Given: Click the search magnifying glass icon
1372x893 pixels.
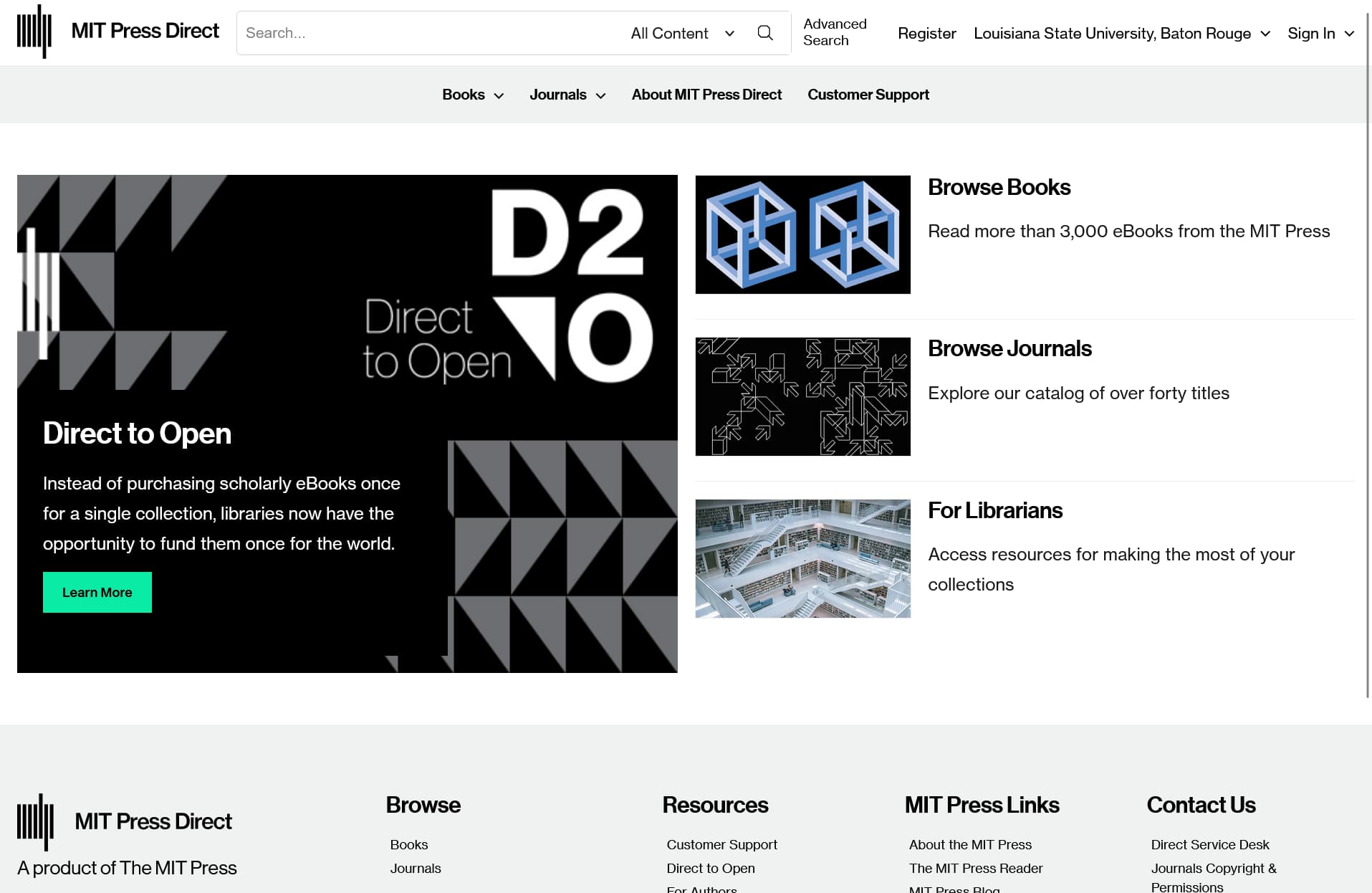Looking at the screenshot, I should pyautogui.click(x=764, y=33).
